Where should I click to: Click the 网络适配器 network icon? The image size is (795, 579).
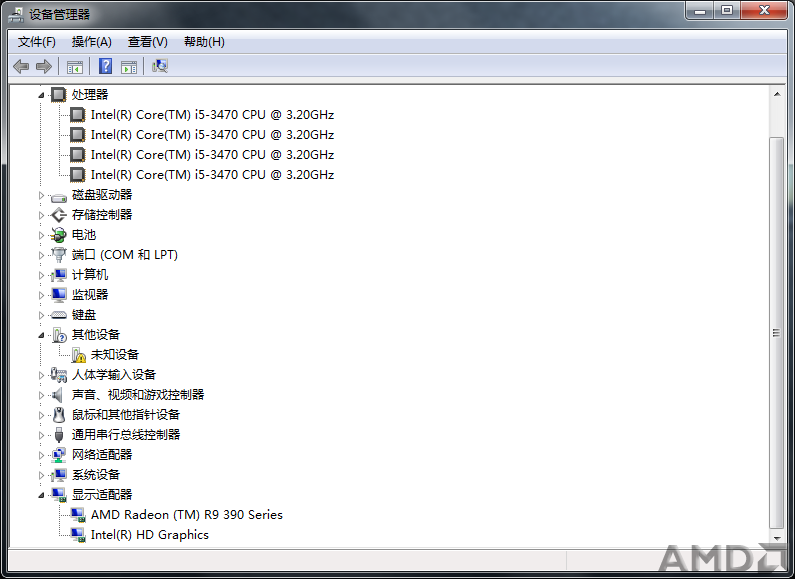pyautogui.click(x=59, y=455)
